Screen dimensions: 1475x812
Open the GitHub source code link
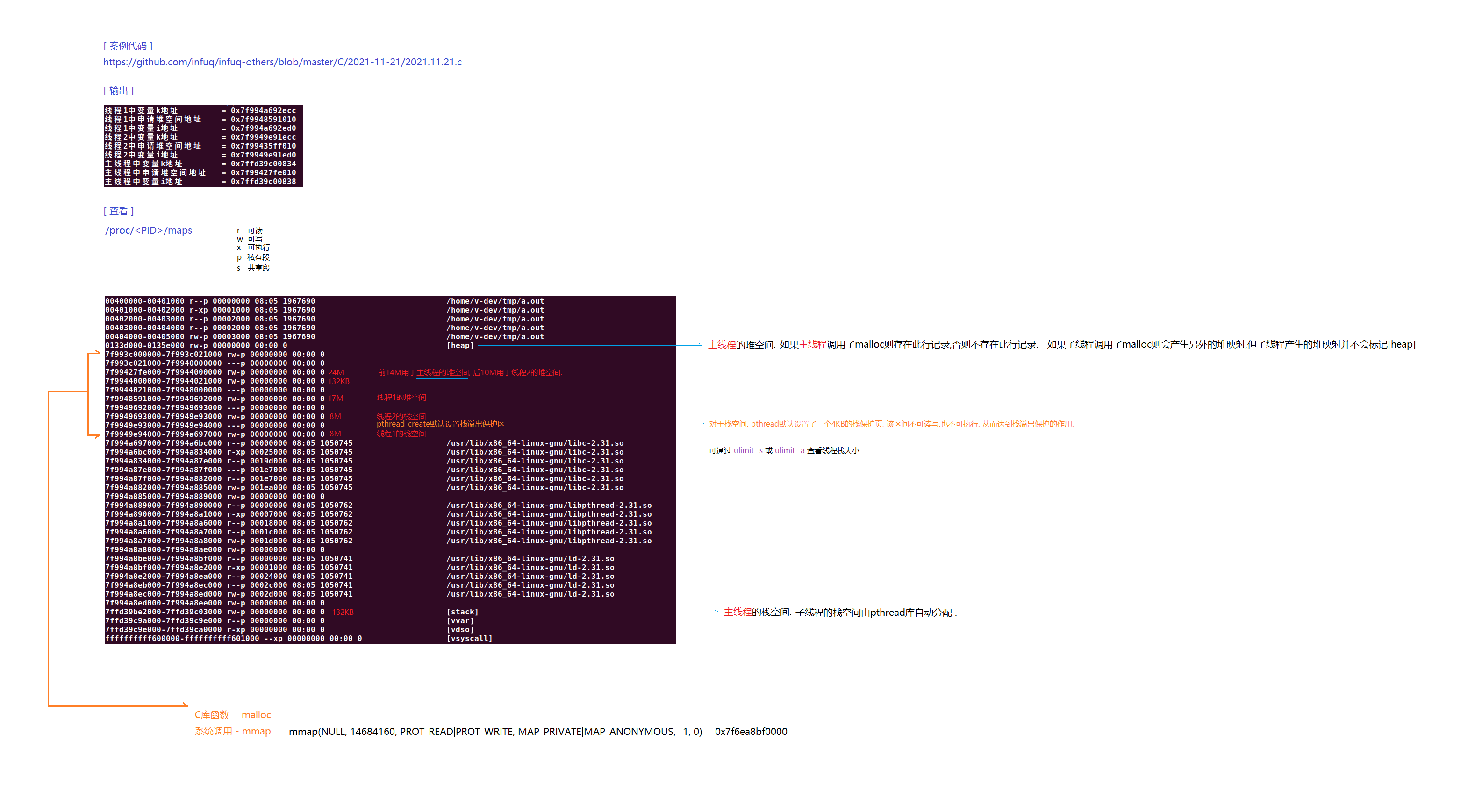click(x=282, y=62)
